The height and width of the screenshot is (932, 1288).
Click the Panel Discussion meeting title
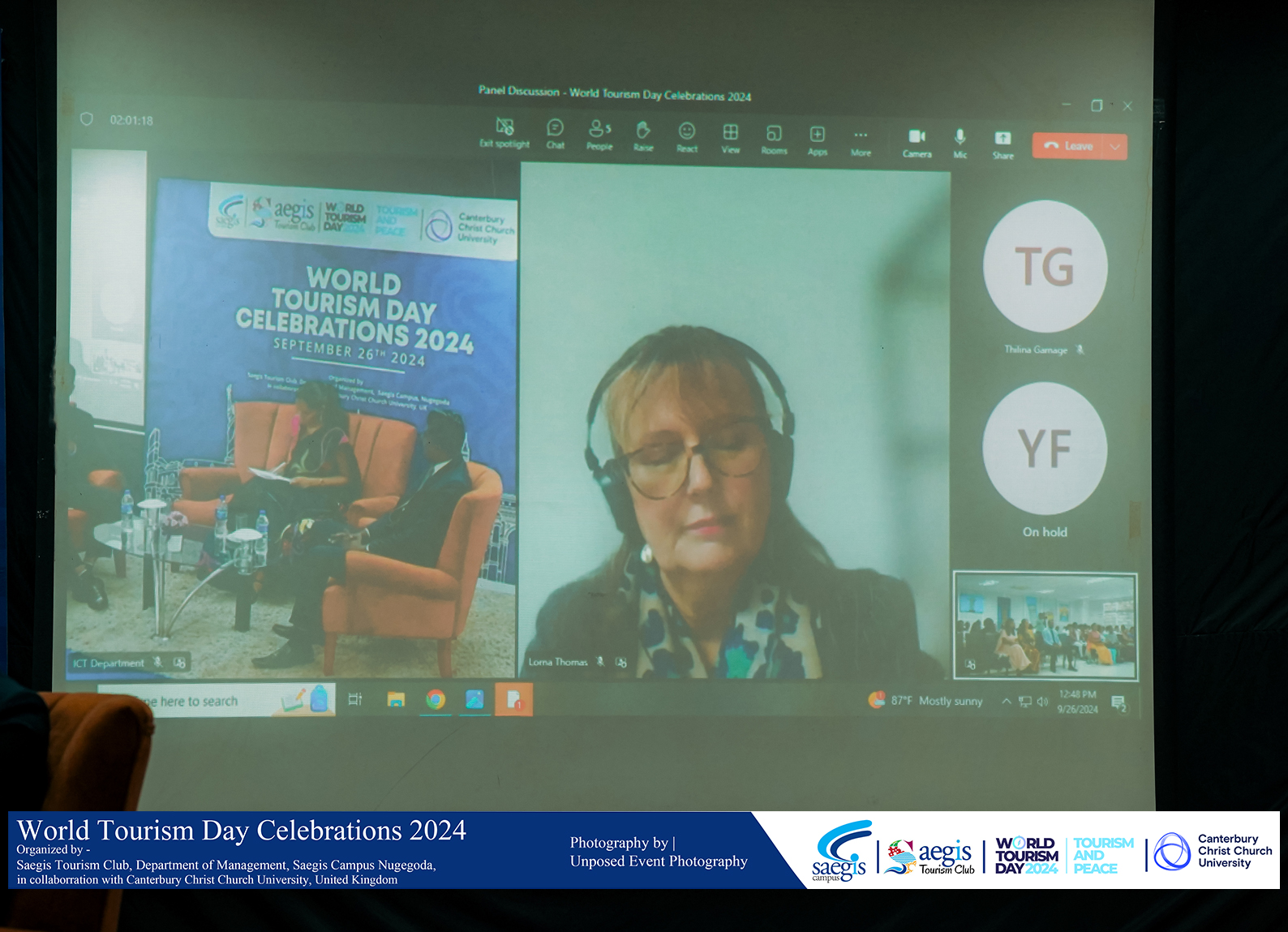(x=615, y=93)
